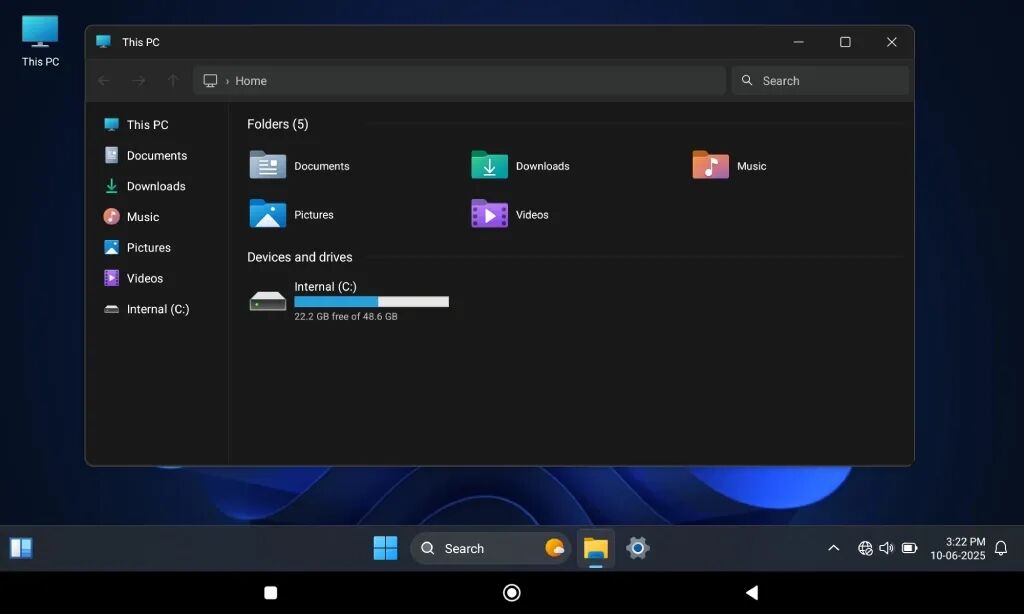Open the Settings gear in the taskbar

tap(638, 548)
